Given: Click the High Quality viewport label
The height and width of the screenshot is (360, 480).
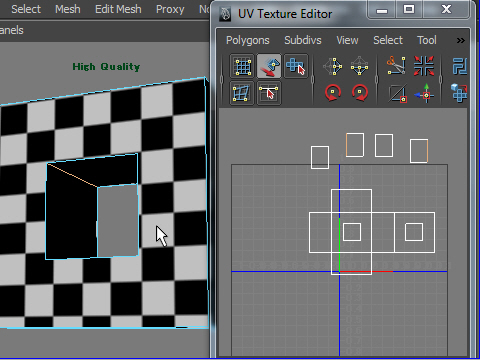Looking at the screenshot, I should pos(106,67).
